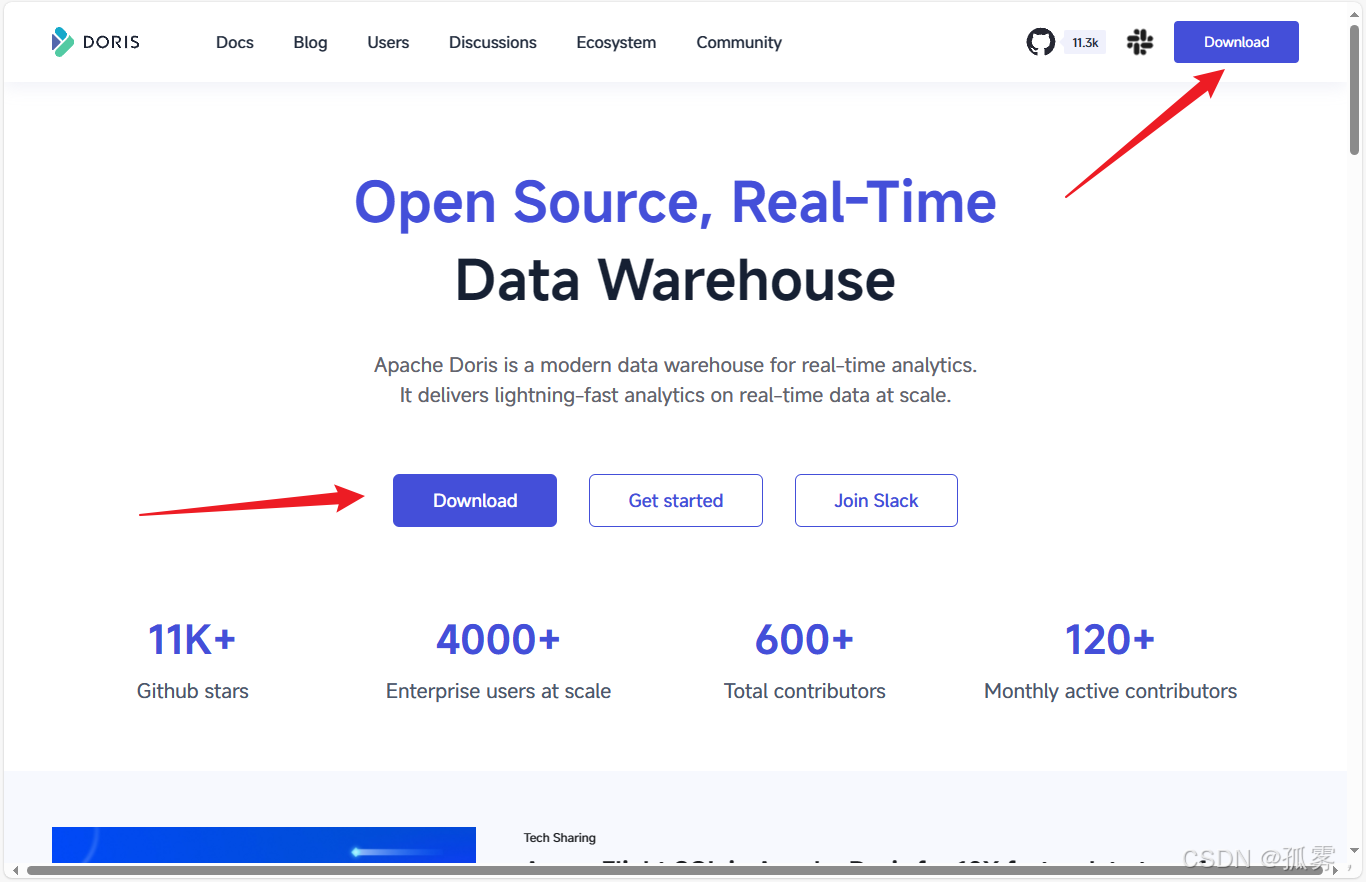The width and height of the screenshot is (1366, 882).
Task: Click the 600+ total contributors statistic
Action: (805, 662)
